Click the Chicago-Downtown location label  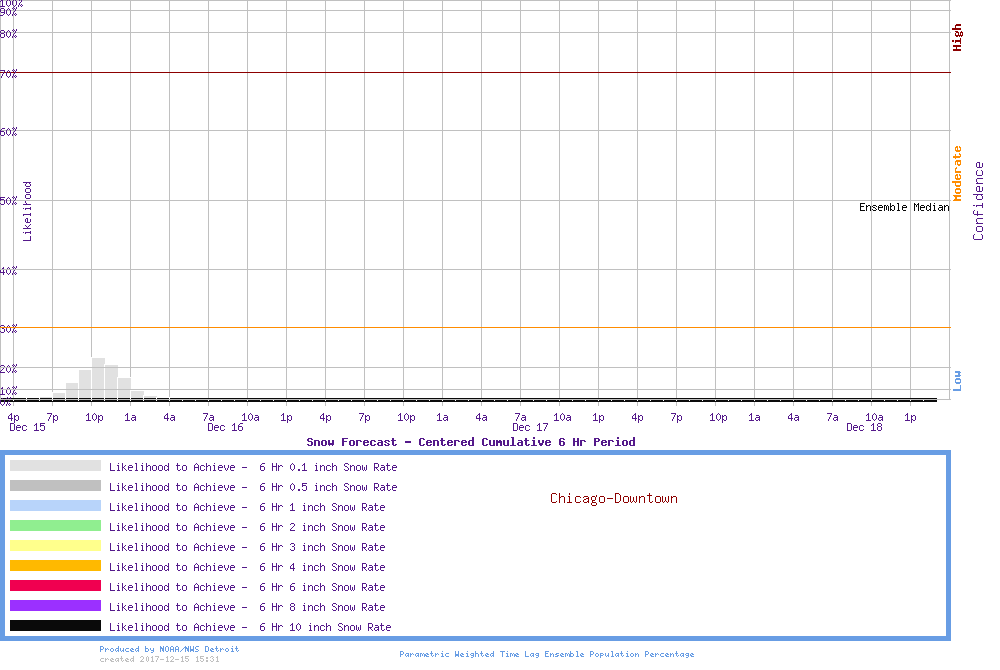pos(613,498)
